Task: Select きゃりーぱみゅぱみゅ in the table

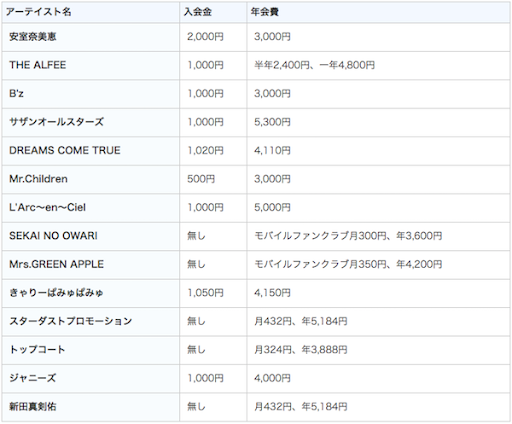Action: coord(56,293)
